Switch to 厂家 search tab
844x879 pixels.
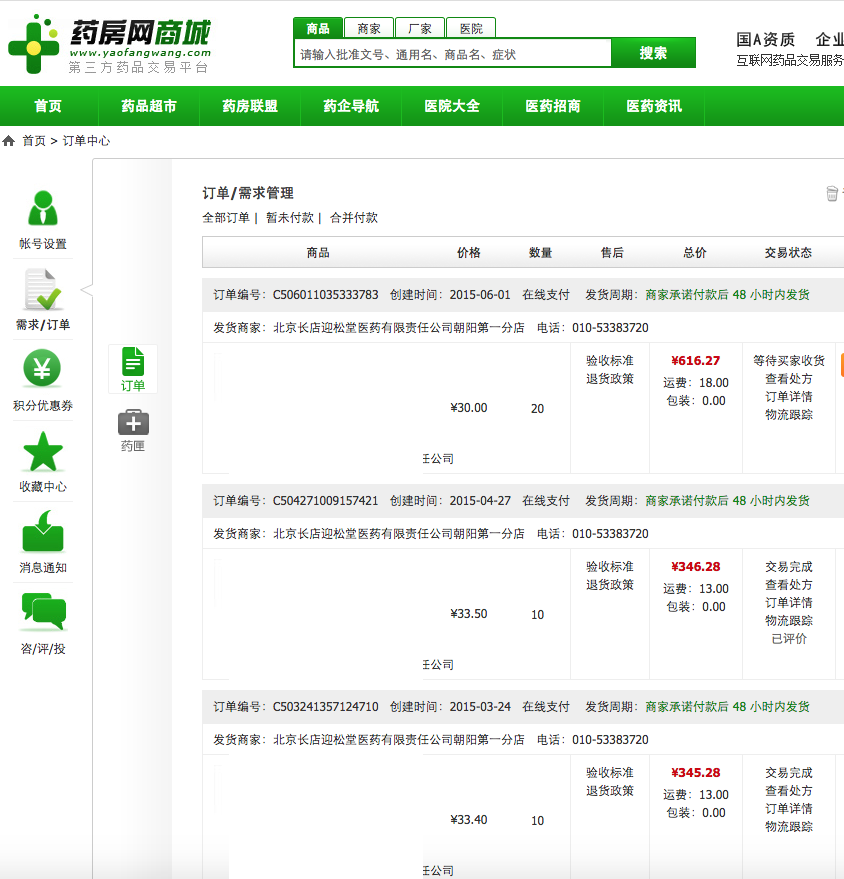[x=420, y=29]
